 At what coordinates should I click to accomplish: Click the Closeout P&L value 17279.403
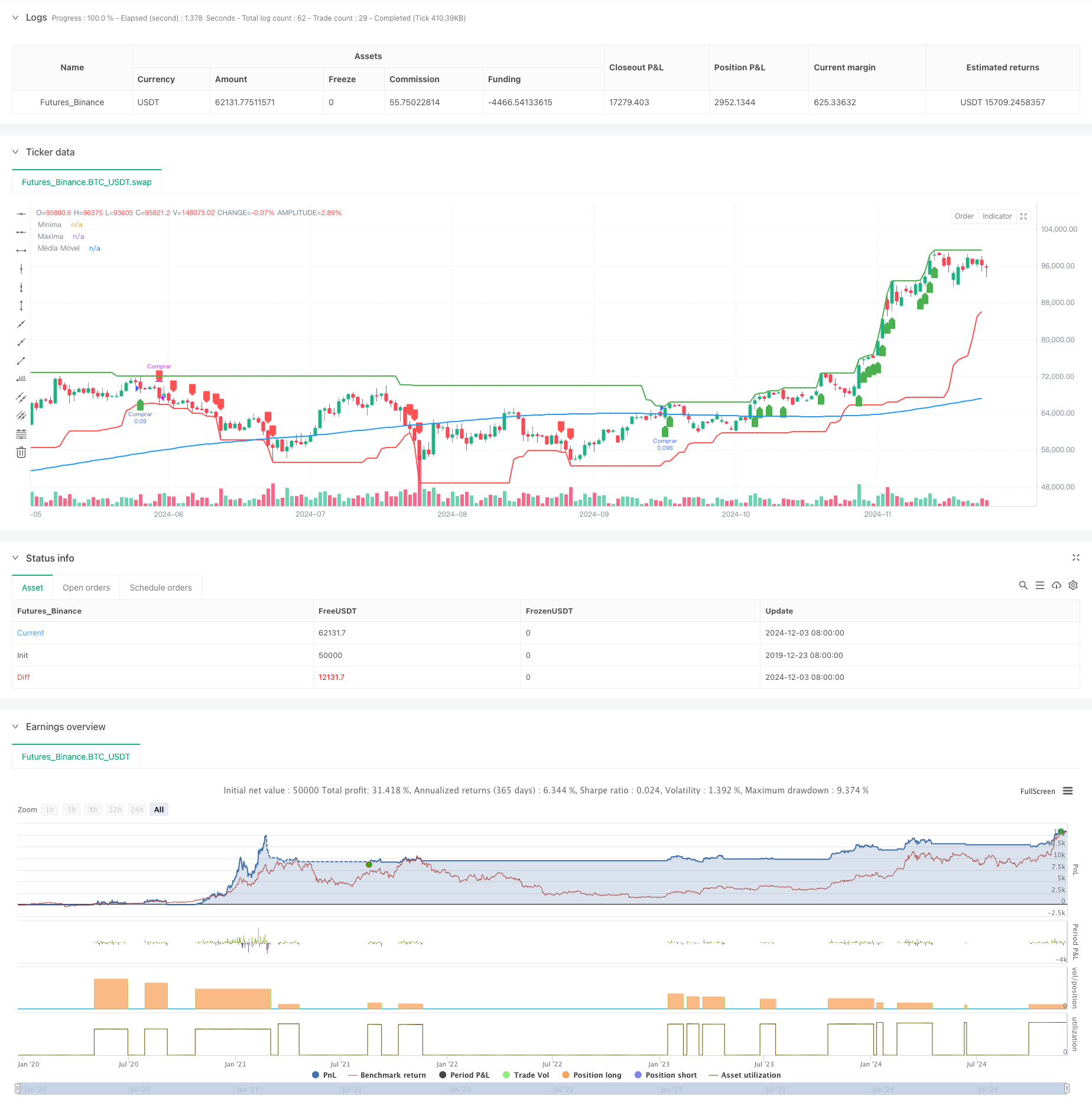(629, 102)
